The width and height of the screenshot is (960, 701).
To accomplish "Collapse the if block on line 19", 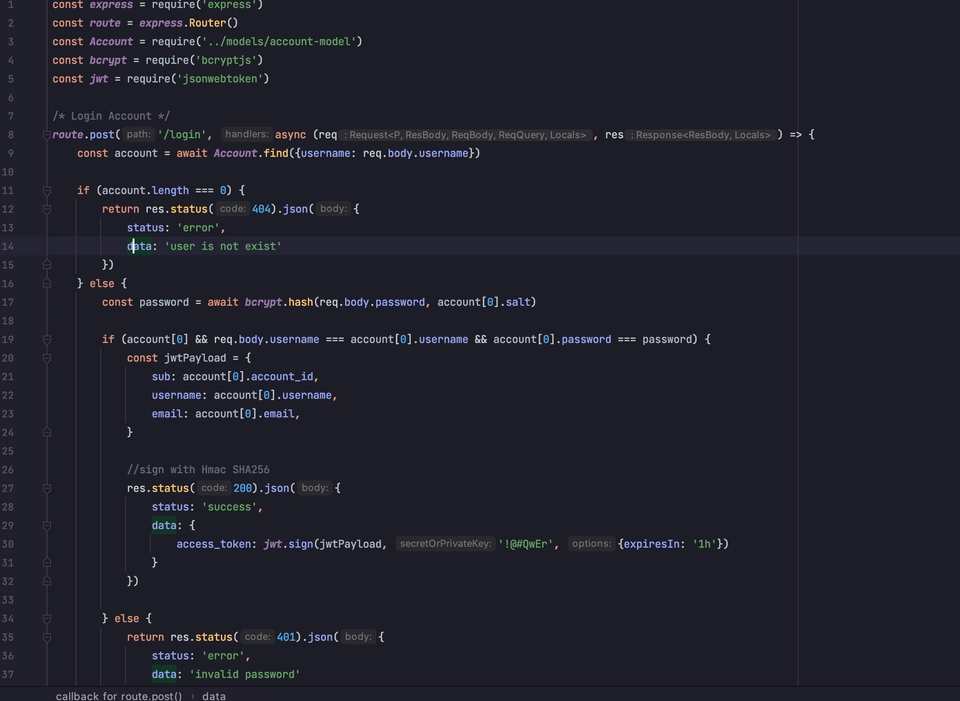I will pyautogui.click(x=47, y=339).
